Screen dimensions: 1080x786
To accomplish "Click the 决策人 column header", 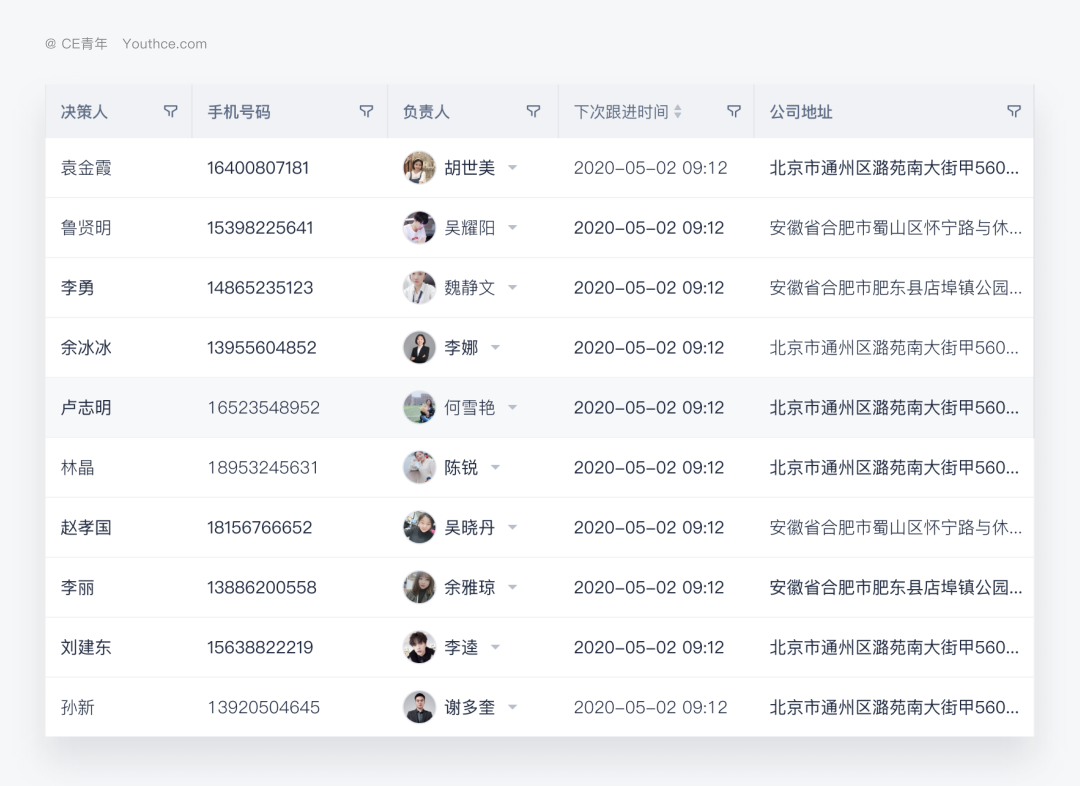I will click(x=84, y=112).
